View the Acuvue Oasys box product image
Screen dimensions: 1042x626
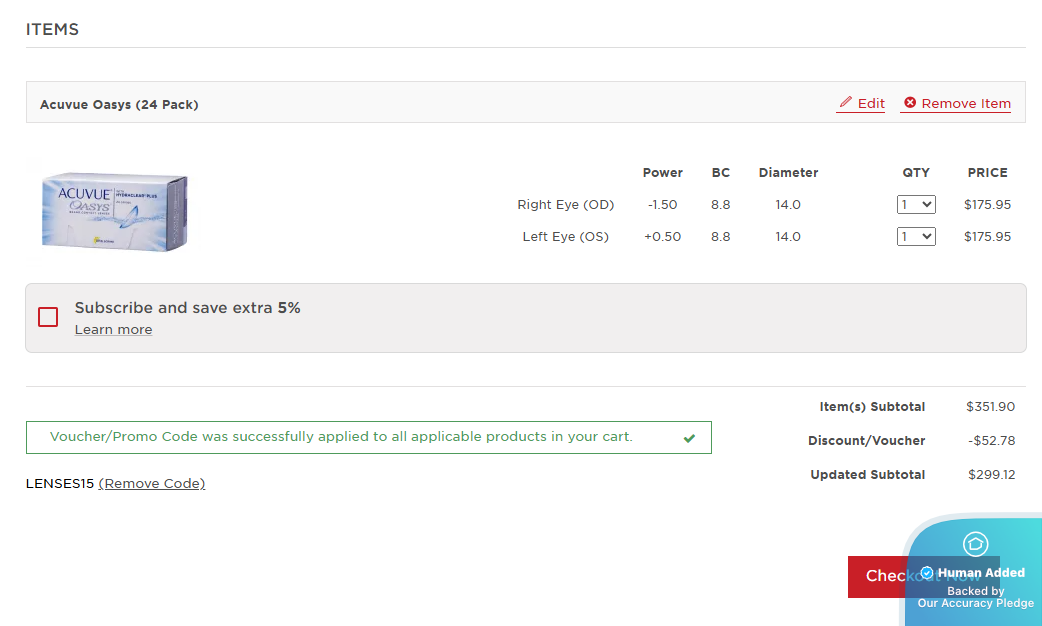(x=114, y=211)
